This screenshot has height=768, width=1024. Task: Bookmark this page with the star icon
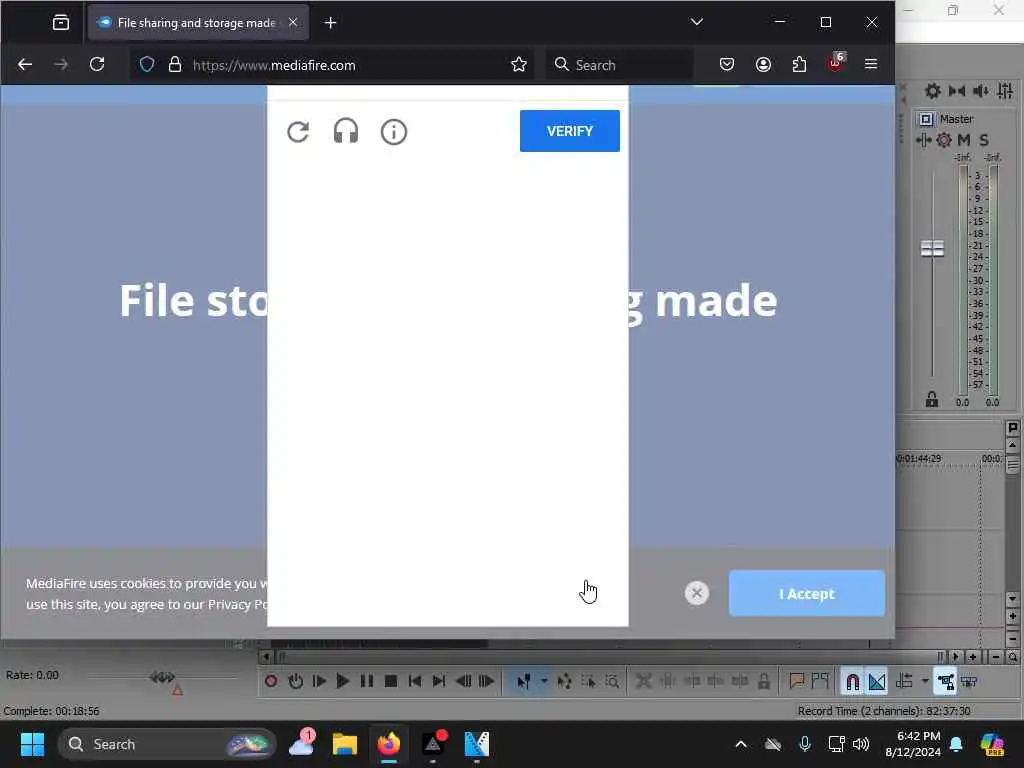coord(519,65)
